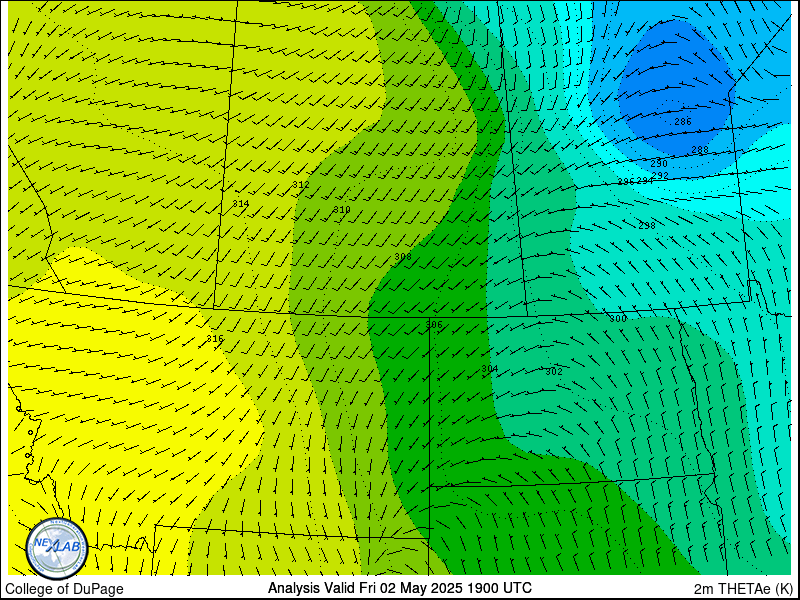The width and height of the screenshot is (800, 600).
Task: Click the "College of DuPage" caption
Action: pyautogui.click(x=64, y=589)
